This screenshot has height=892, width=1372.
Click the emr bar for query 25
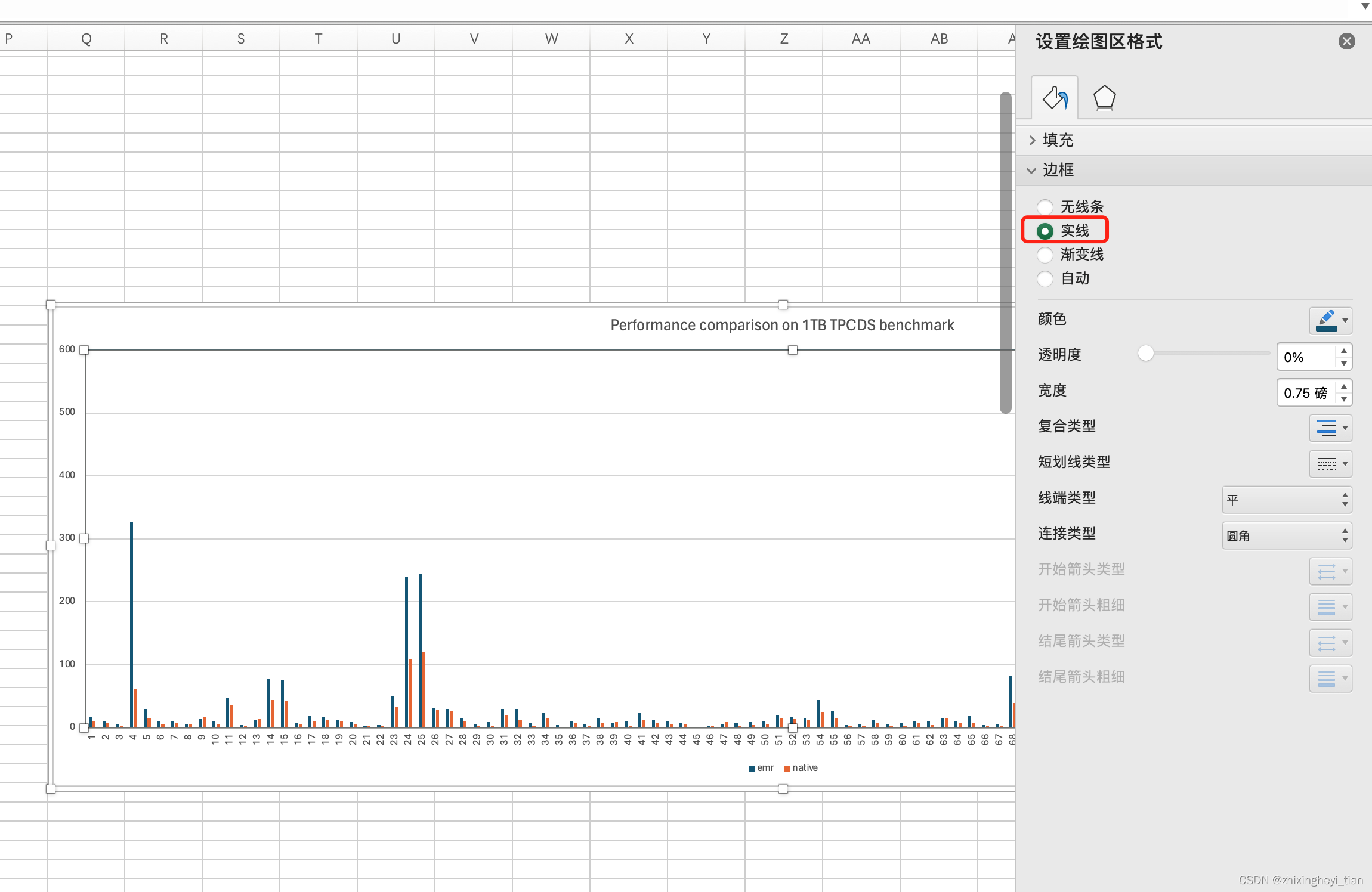click(420, 650)
